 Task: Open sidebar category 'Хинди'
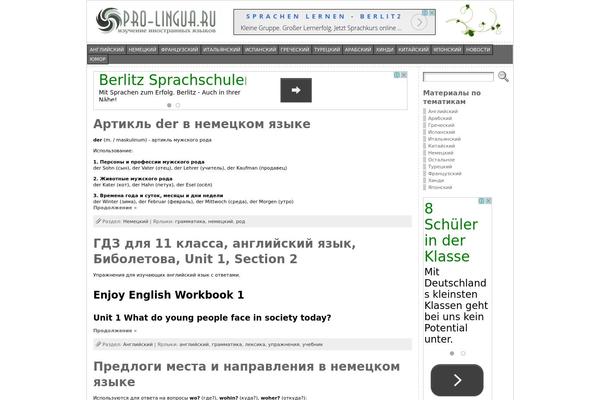436,180
